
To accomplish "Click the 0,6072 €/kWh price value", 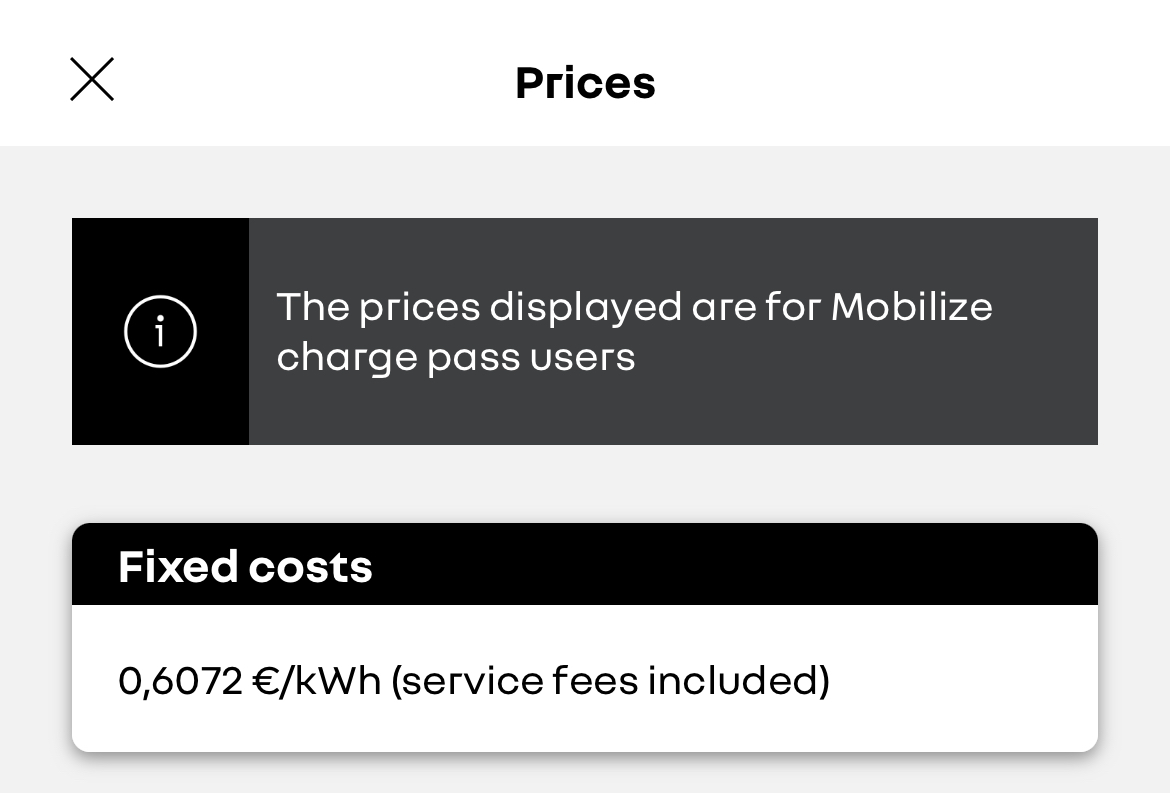I will coord(249,680).
